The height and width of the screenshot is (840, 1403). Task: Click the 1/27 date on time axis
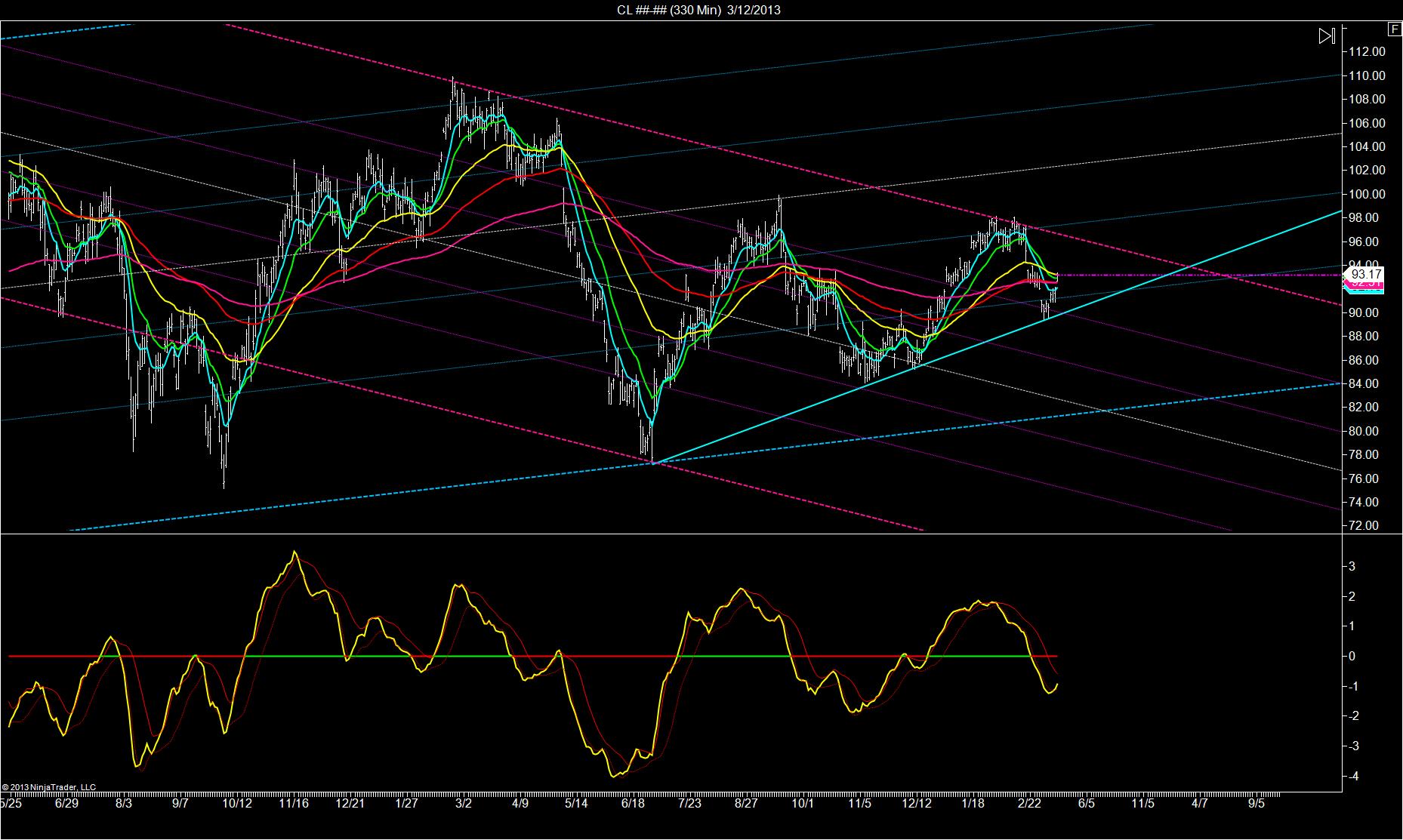pyautogui.click(x=406, y=803)
